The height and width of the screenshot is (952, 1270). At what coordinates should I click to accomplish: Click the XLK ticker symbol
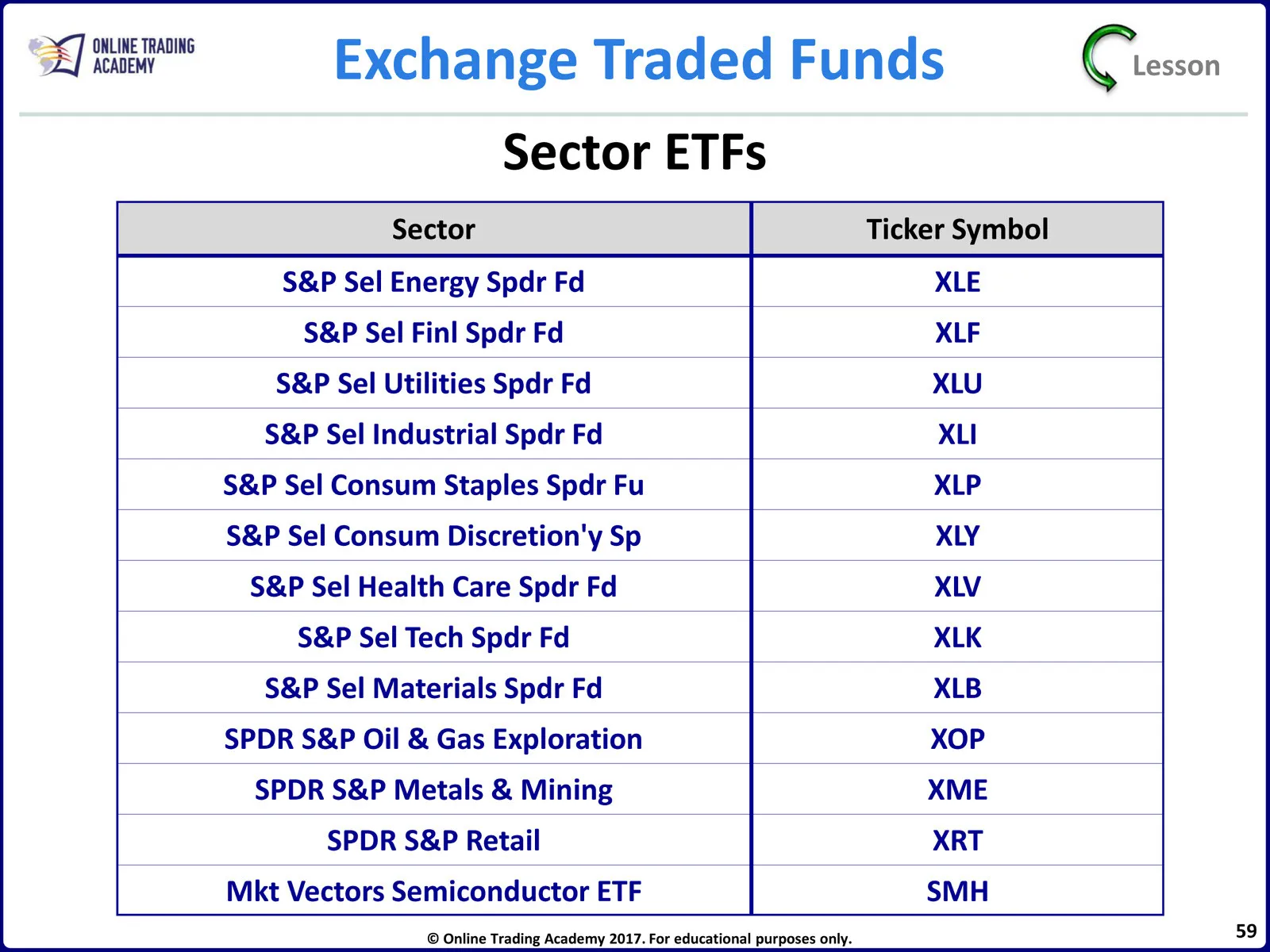pos(957,638)
